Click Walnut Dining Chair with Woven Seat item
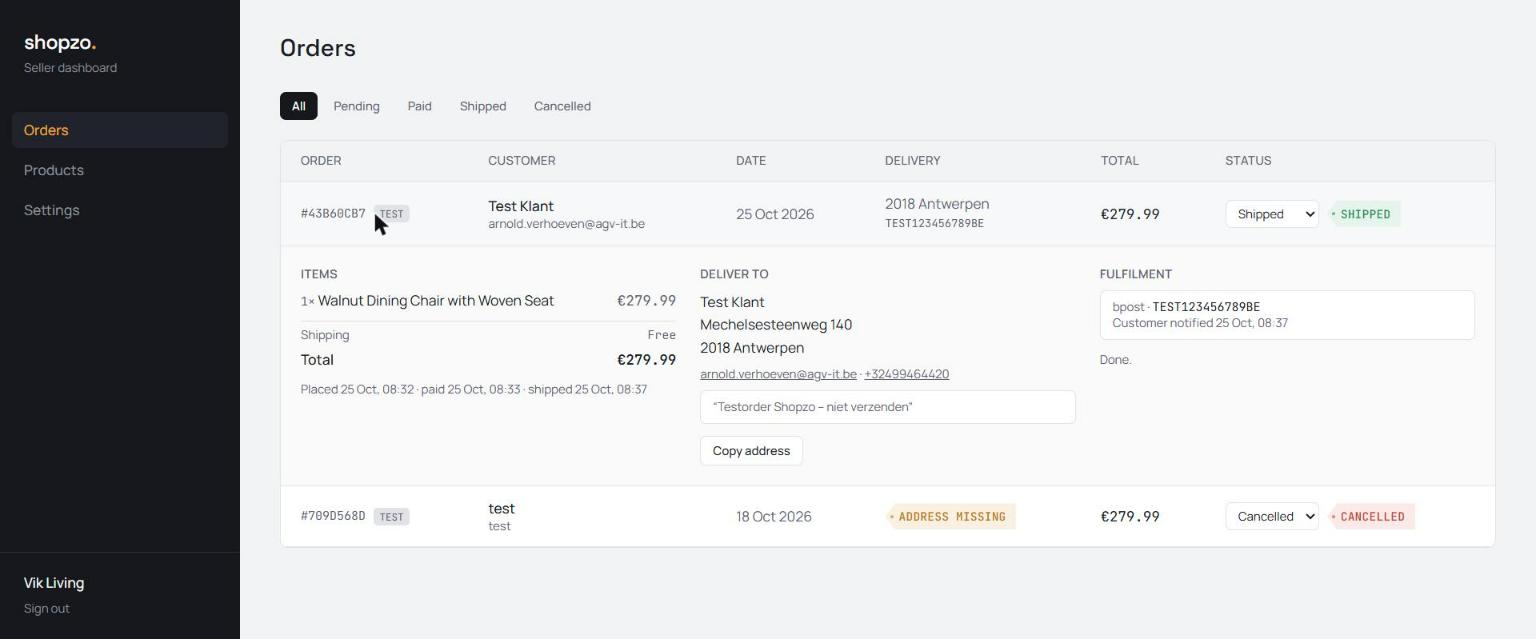 click(436, 301)
